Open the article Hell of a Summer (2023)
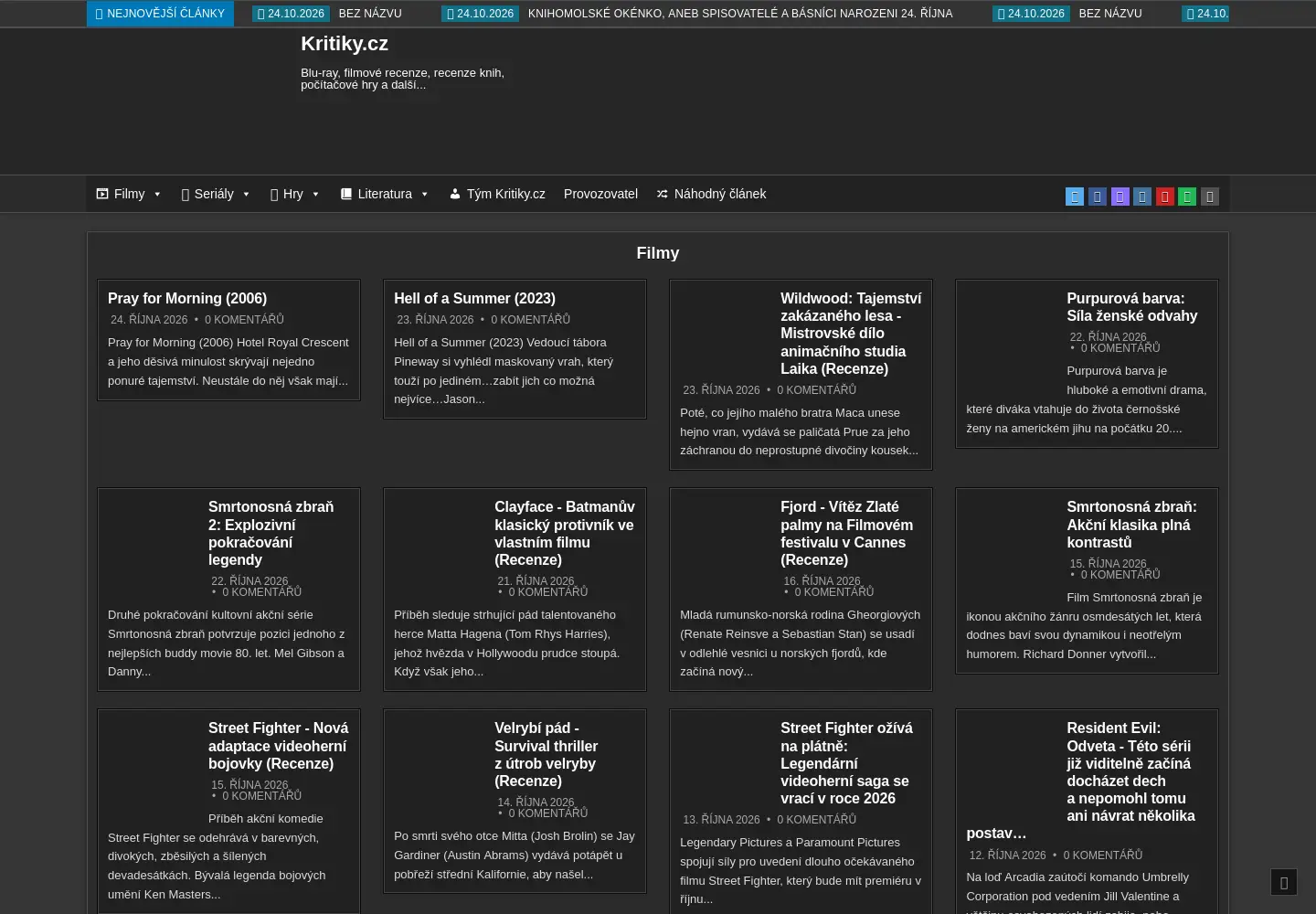 [x=474, y=298]
